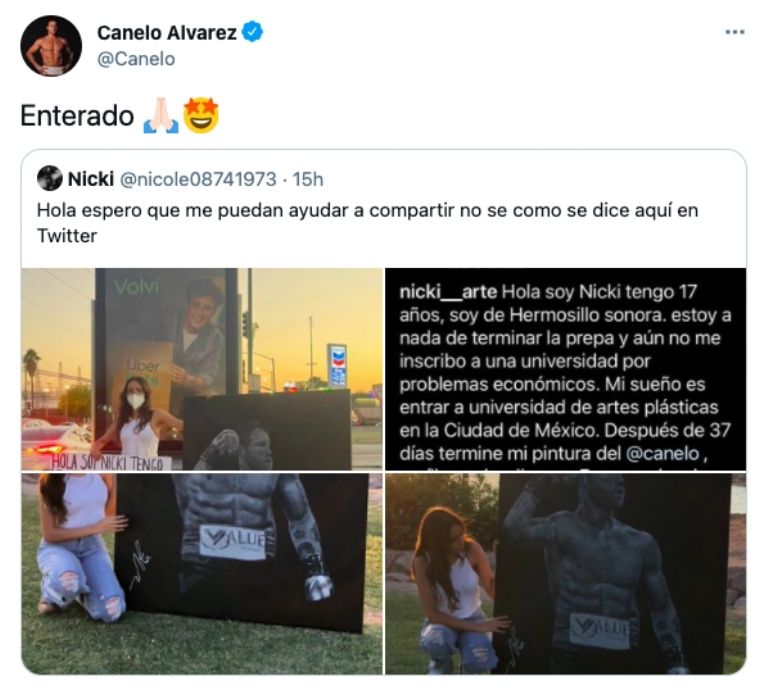
Task: Open the @nicole08741973 handle
Action: tap(198, 180)
